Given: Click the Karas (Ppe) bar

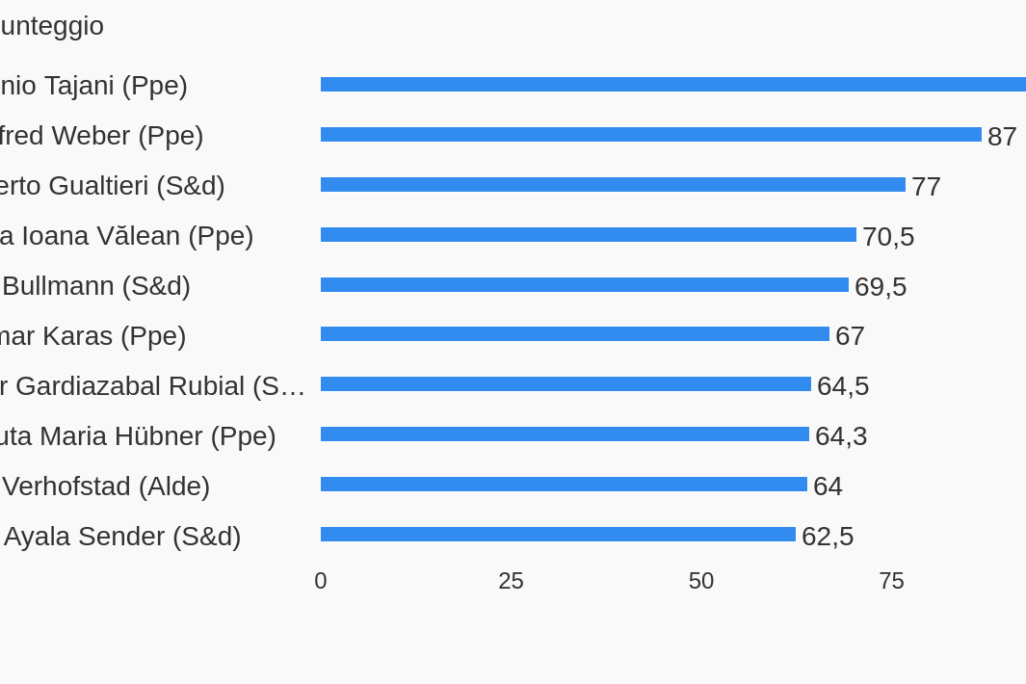Looking at the screenshot, I should tap(574, 334).
